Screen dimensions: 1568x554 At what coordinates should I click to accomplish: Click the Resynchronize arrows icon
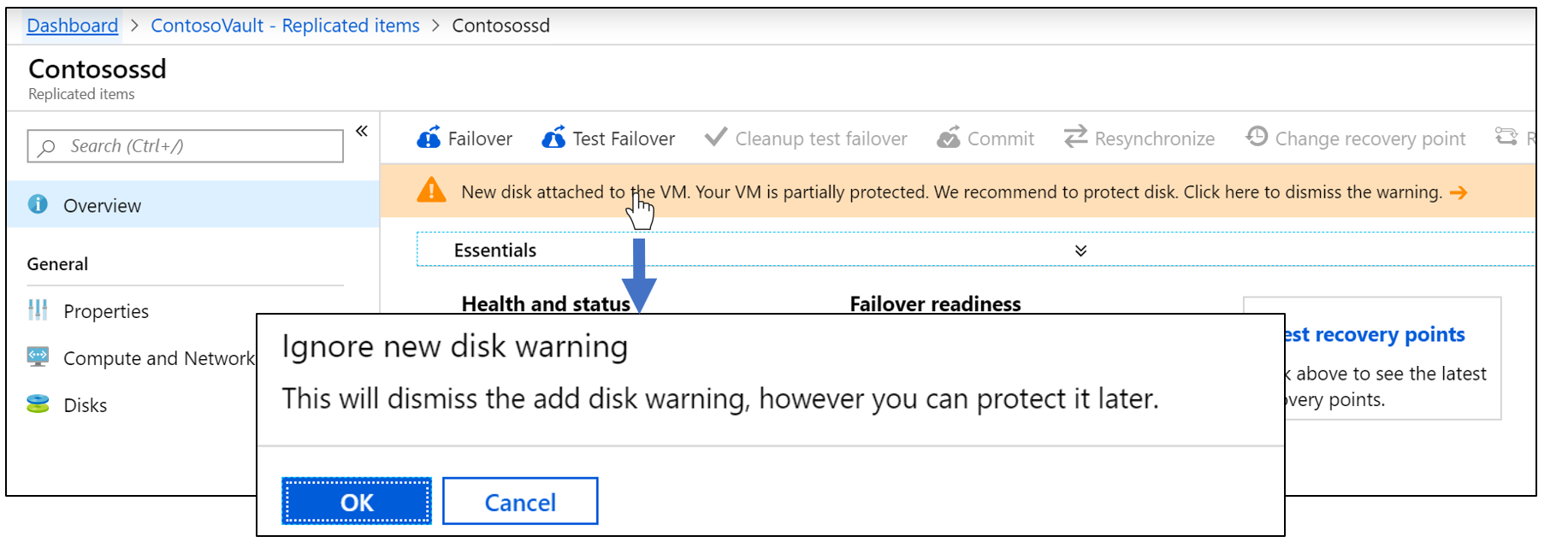click(x=1074, y=138)
